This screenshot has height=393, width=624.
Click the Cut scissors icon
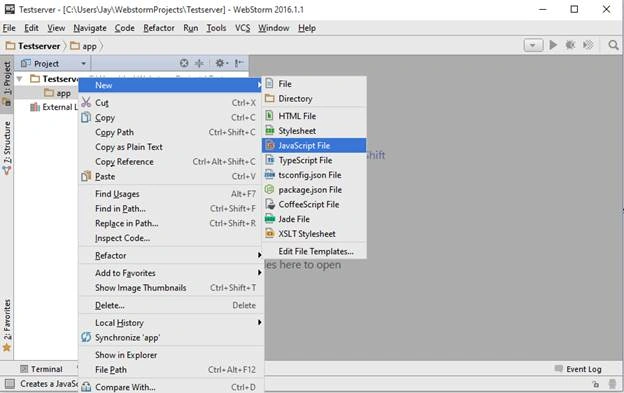point(86,102)
